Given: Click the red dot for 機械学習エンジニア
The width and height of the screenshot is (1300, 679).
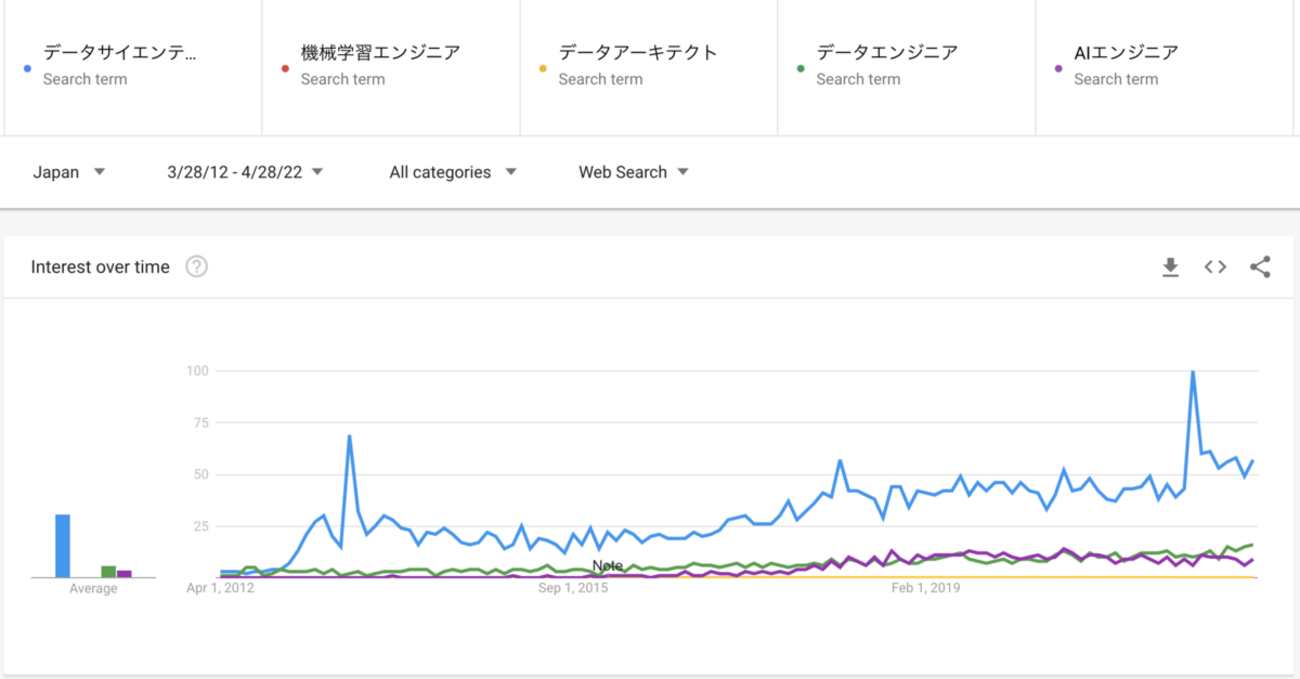Looking at the screenshot, I should point(285,69).
